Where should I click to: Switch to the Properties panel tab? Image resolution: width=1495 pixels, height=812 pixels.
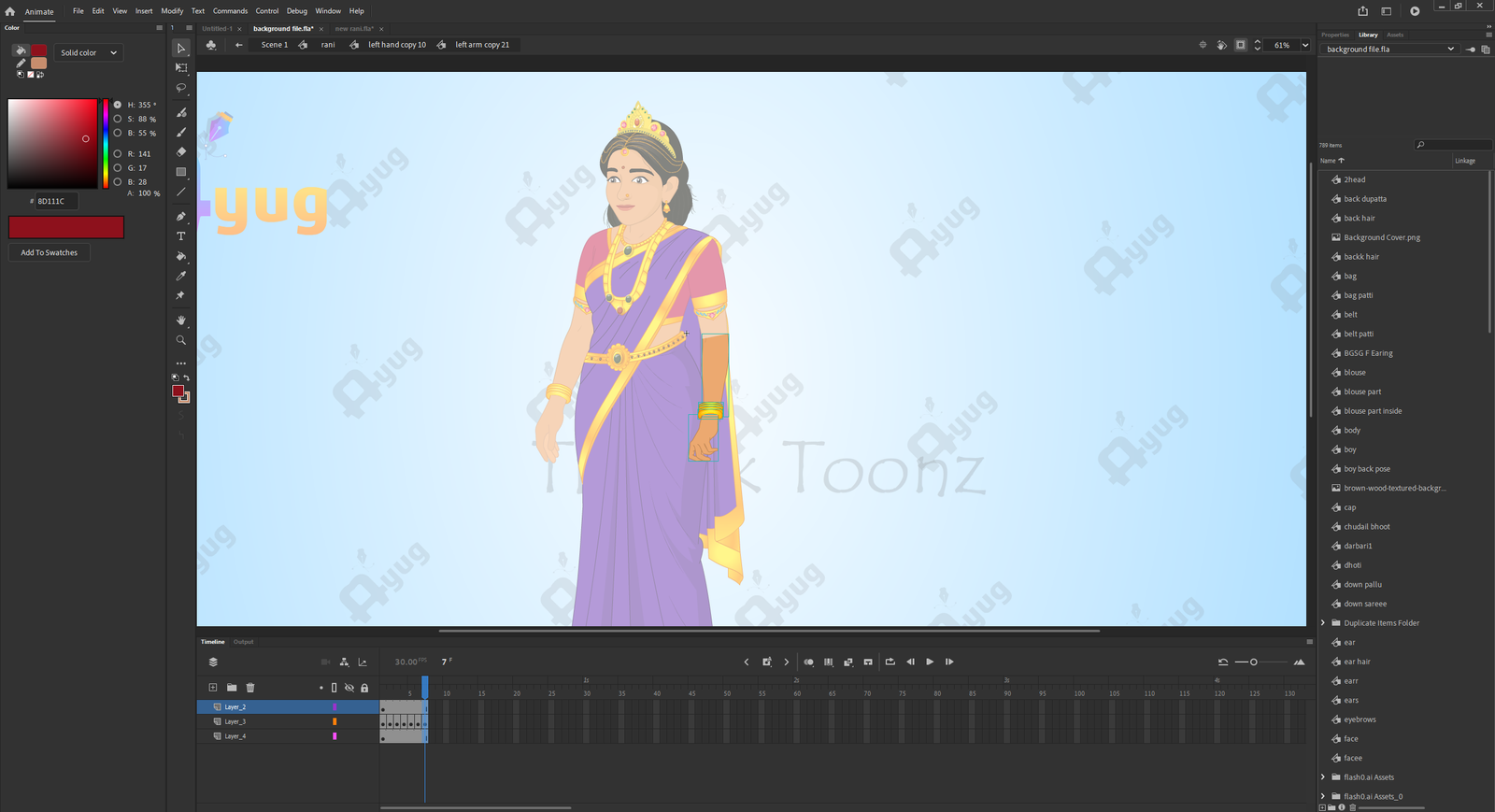(x=1334, y=35)
